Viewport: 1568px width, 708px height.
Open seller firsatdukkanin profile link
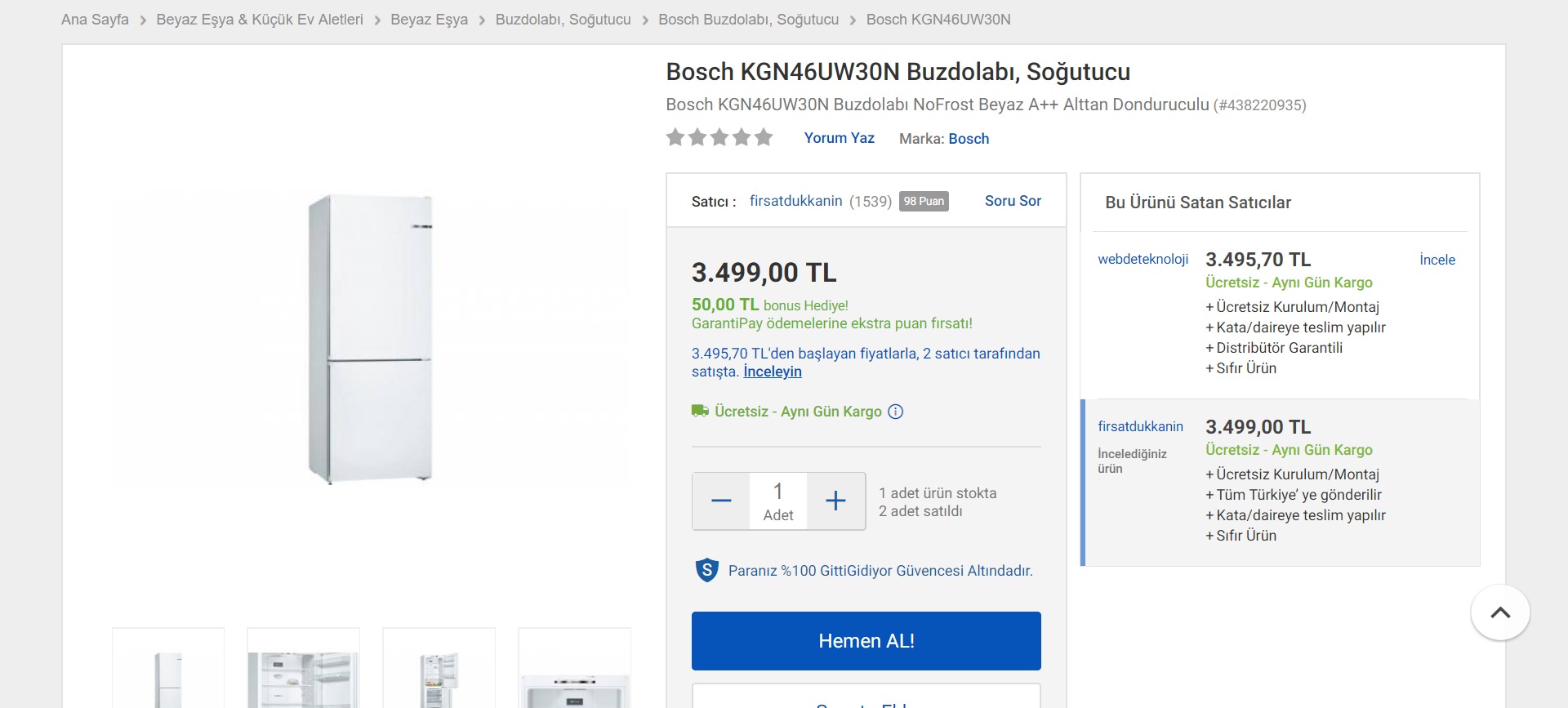coord(795,201)
